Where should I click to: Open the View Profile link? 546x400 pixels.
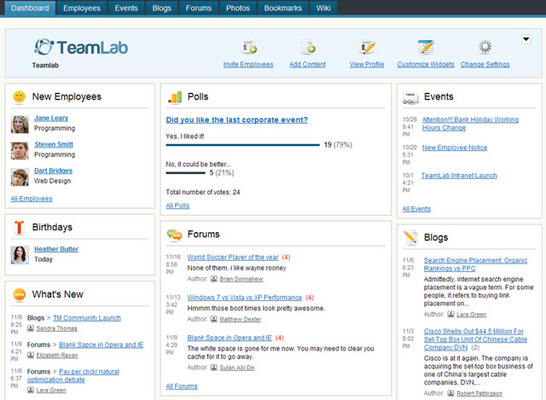(x=367, y=64)
